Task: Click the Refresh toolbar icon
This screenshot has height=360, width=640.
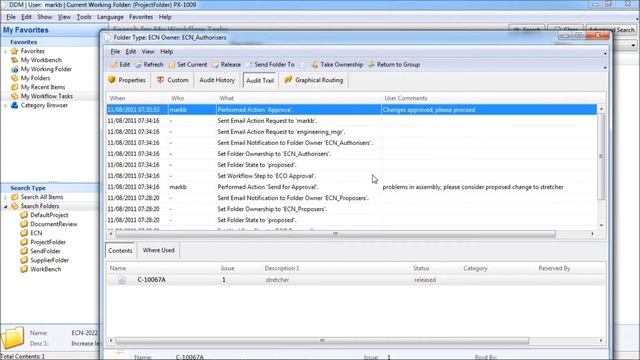Action: 138,64
